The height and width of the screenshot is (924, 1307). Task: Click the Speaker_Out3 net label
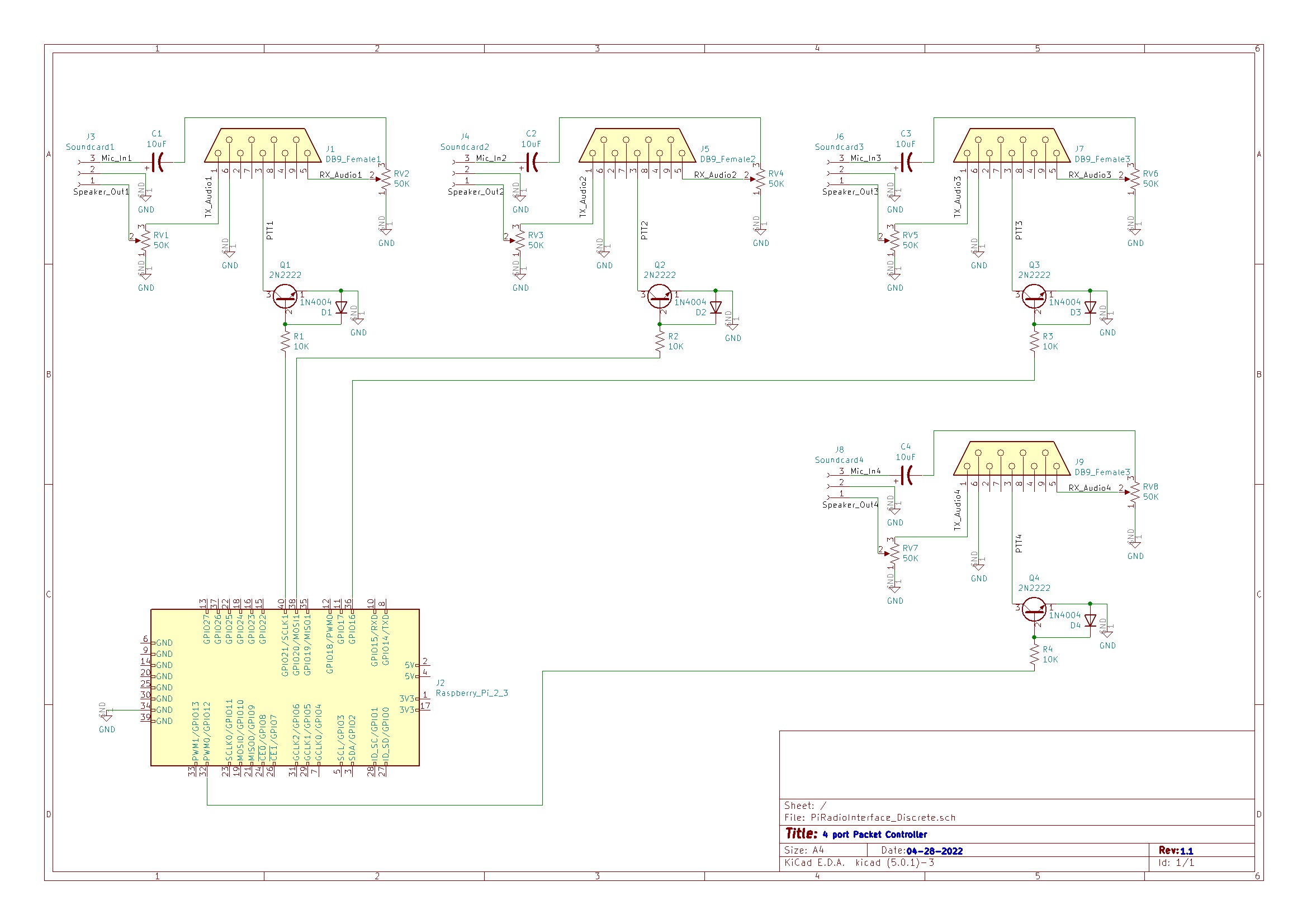point(850,192)
